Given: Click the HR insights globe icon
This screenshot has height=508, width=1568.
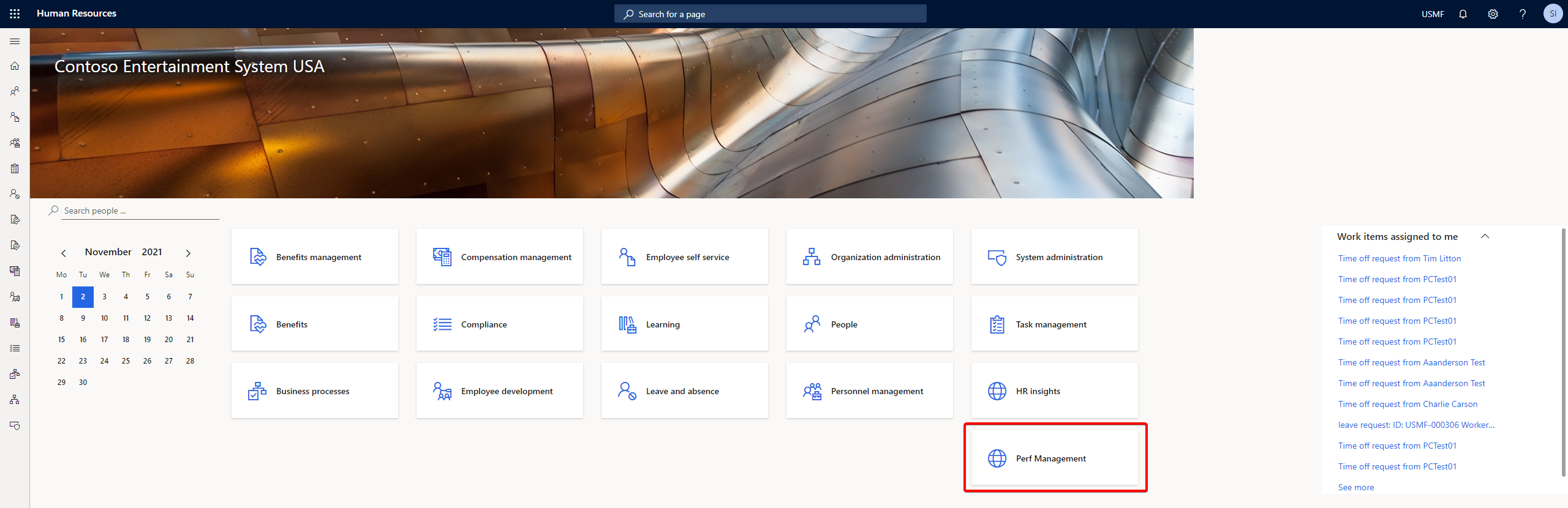Looking at the screenshot, I should click(997, 391).
